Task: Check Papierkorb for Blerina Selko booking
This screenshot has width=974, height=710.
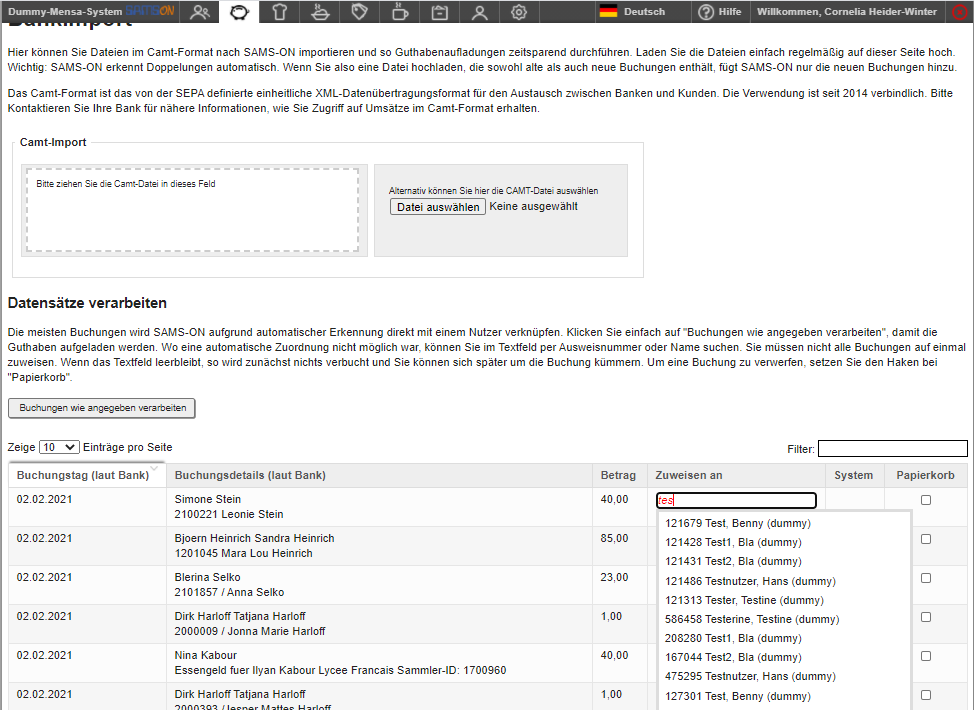Action: 926,578
